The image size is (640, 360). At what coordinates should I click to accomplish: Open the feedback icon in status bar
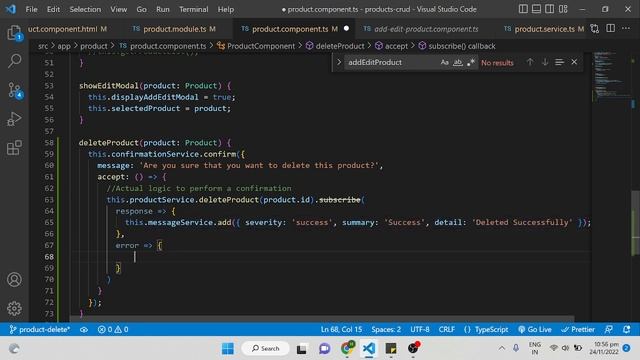tap(609, 329)
